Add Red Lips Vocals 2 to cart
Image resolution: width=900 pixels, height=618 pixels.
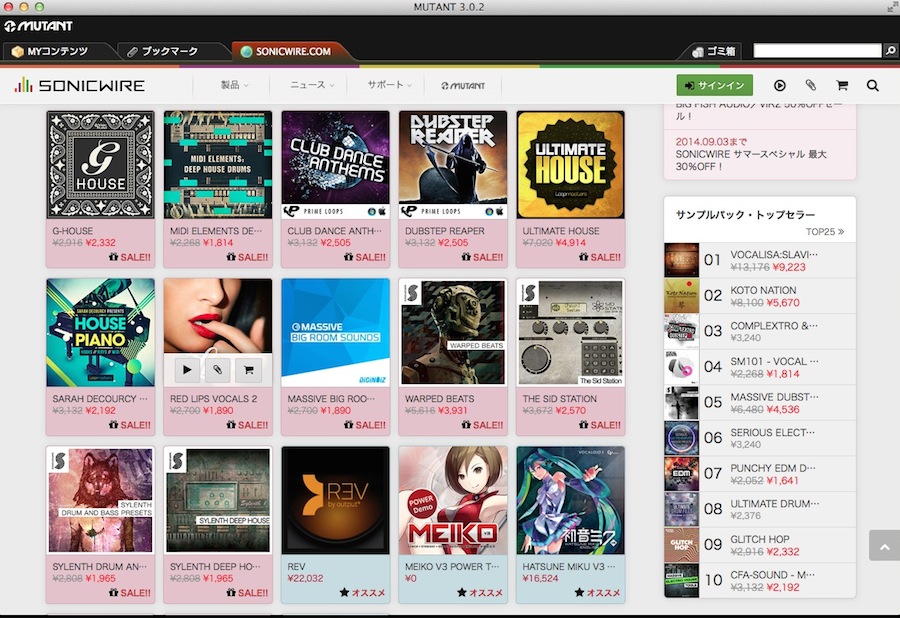(x=249, y=370)
